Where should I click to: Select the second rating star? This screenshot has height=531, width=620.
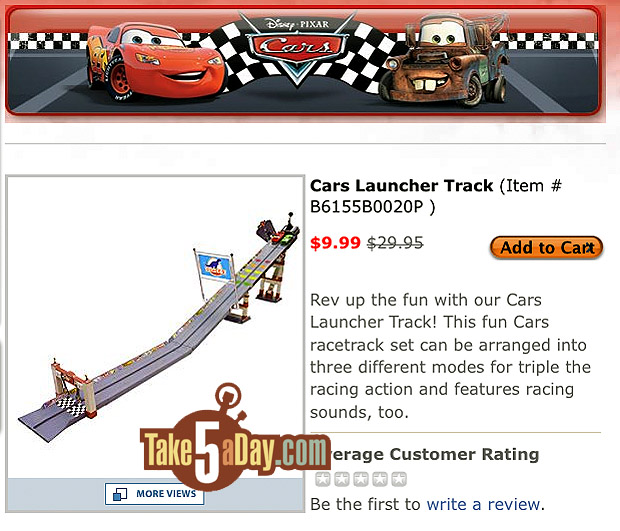tap(342, 479)
